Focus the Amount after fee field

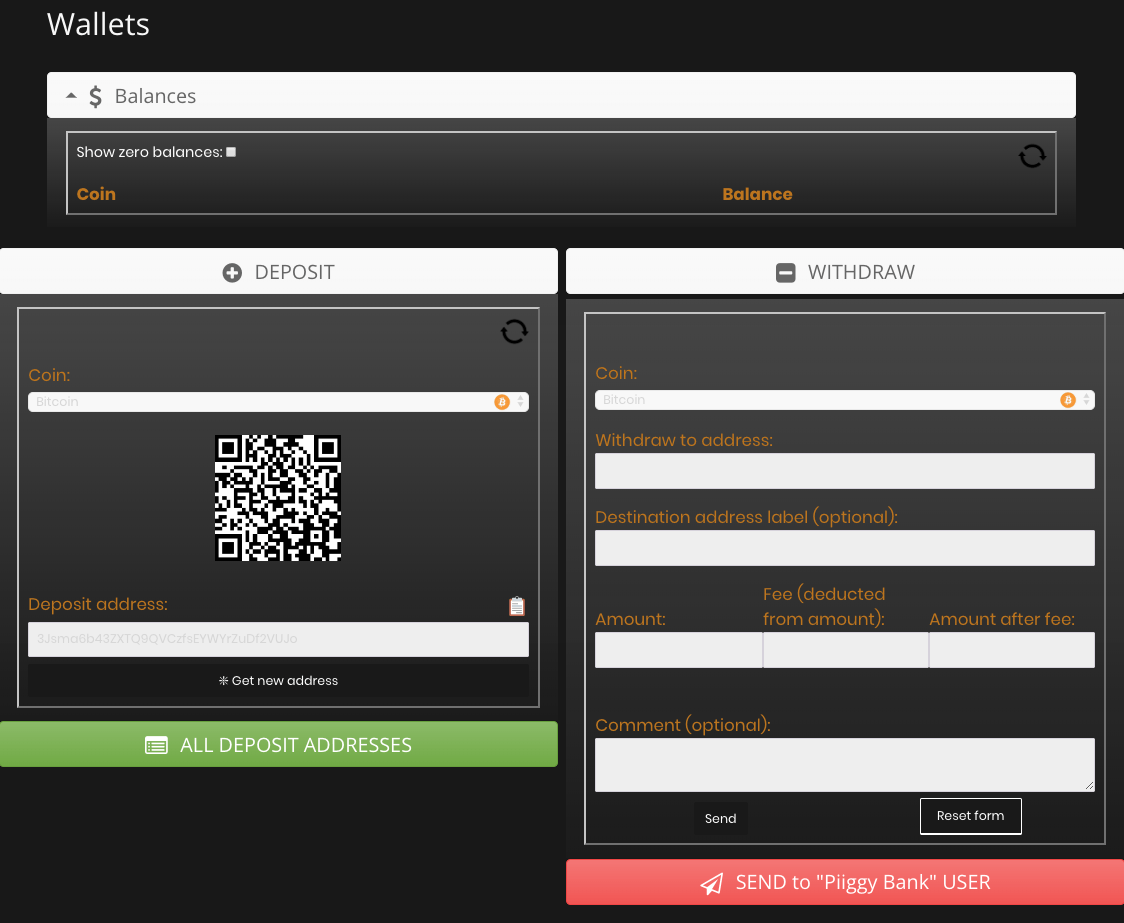[1012, 650]
